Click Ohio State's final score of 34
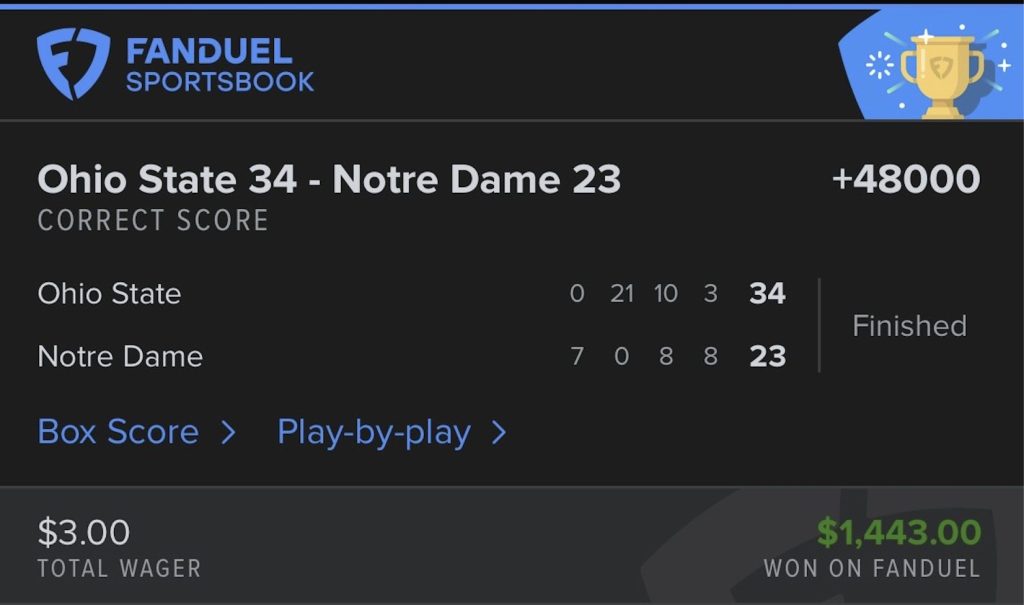This screenshot has width=1024, height=605. pyautogui.click(x=767, y=294)
